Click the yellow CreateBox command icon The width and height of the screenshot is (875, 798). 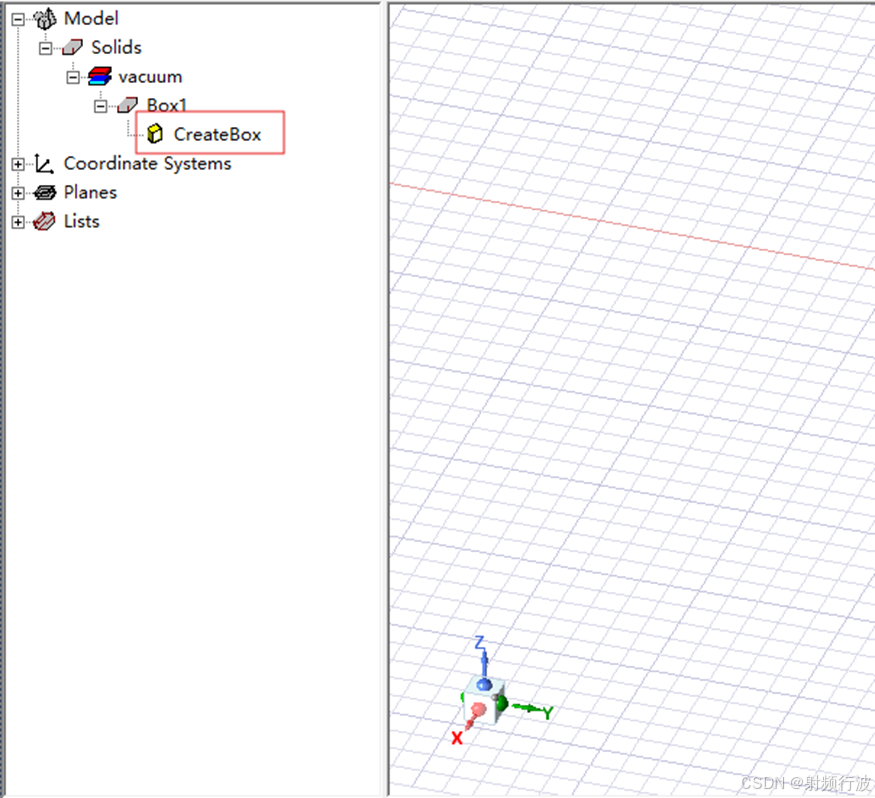pos(155,134)
